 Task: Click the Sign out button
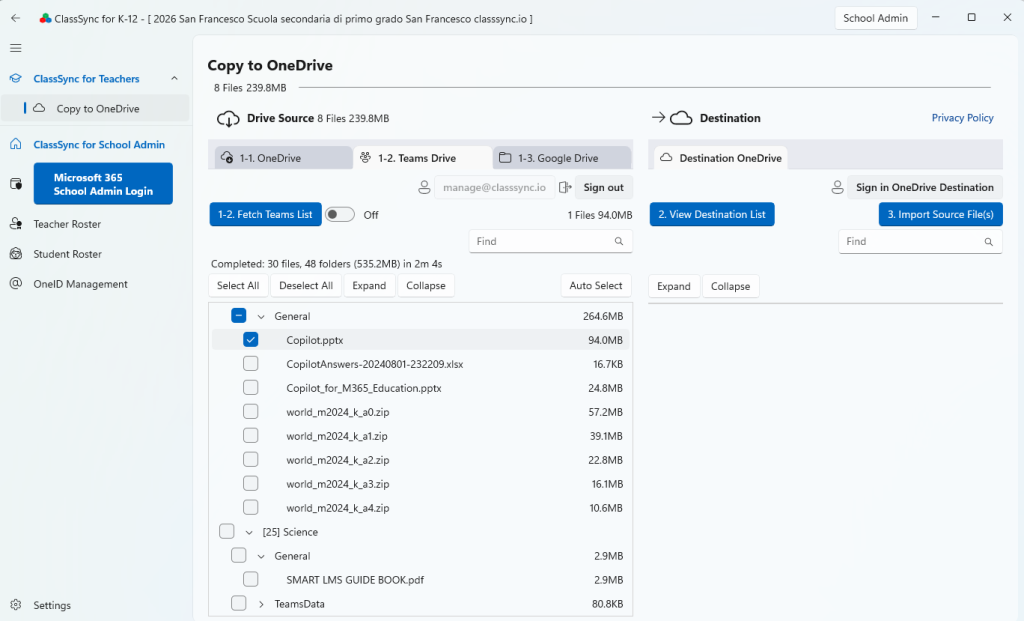point(603,187)
